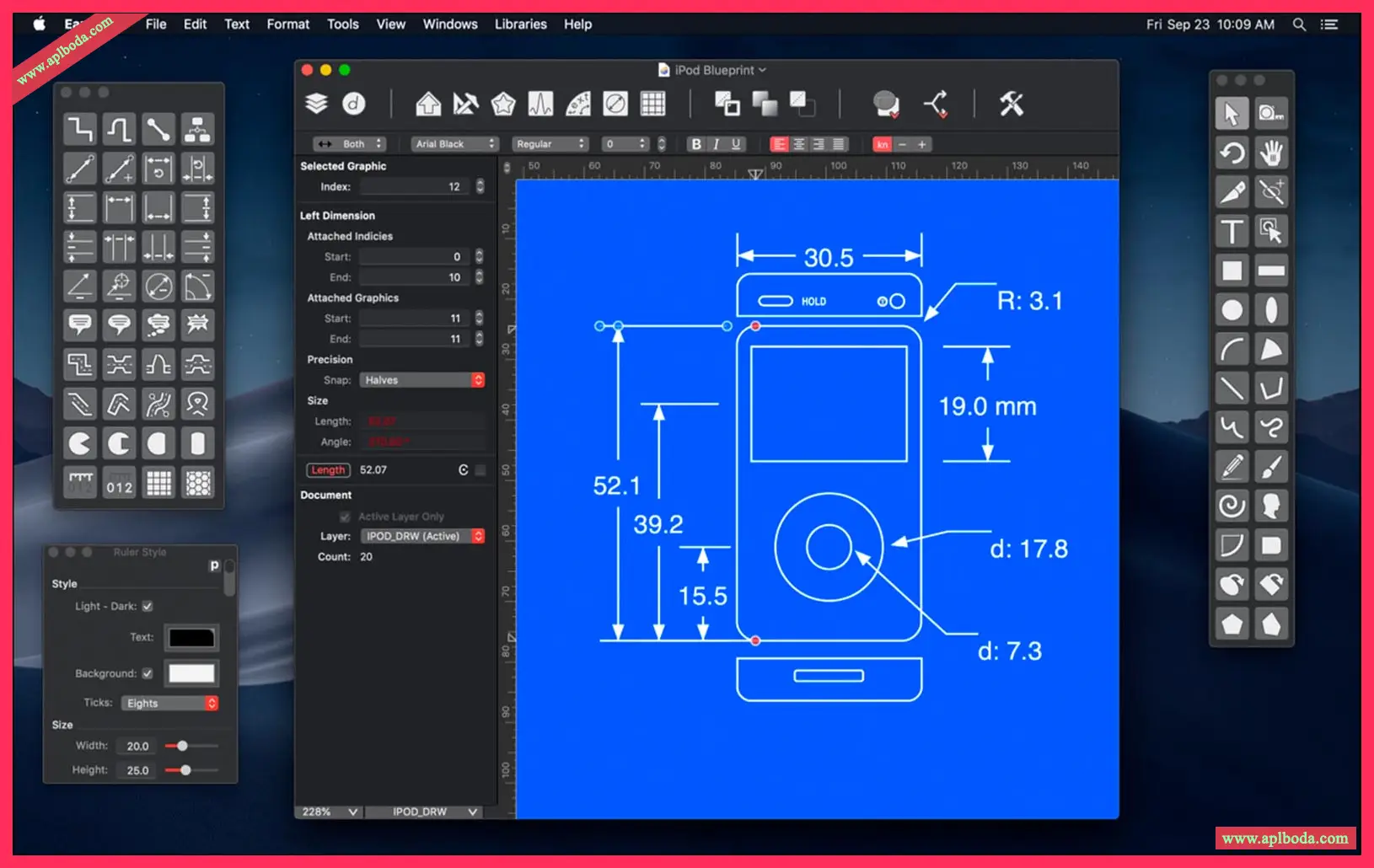Select the circle shape tool
1374x868 pixels.
1232,310
